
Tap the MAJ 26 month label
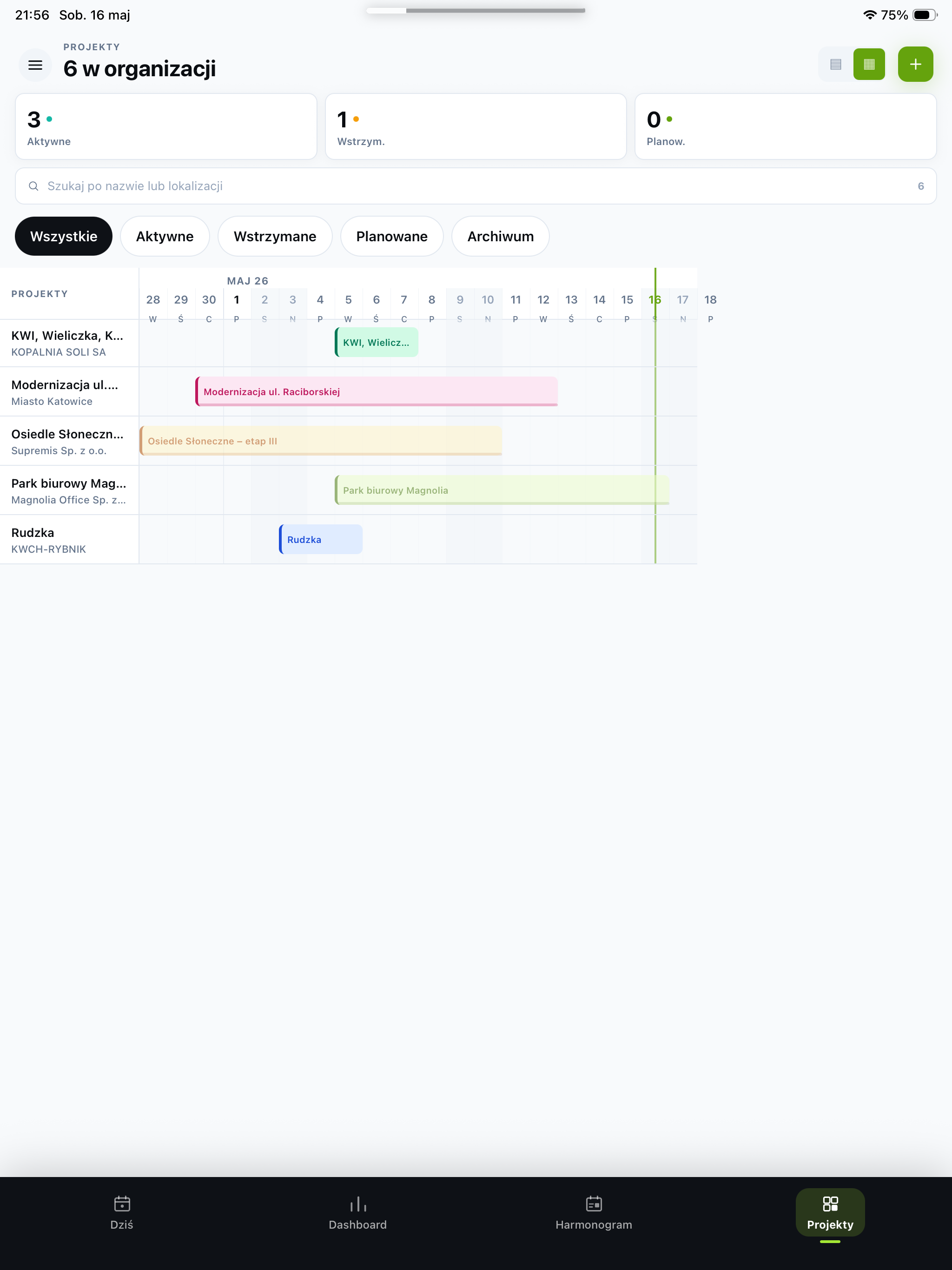click(x=247, y=281)
